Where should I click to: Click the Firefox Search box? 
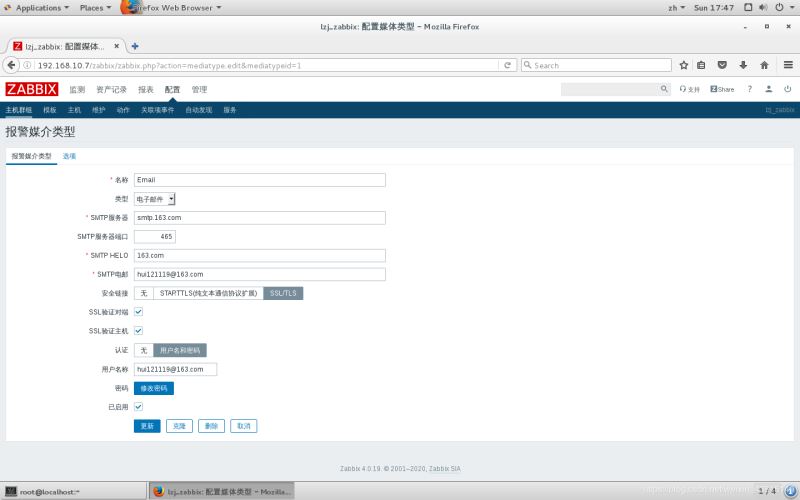pos(596,65)
